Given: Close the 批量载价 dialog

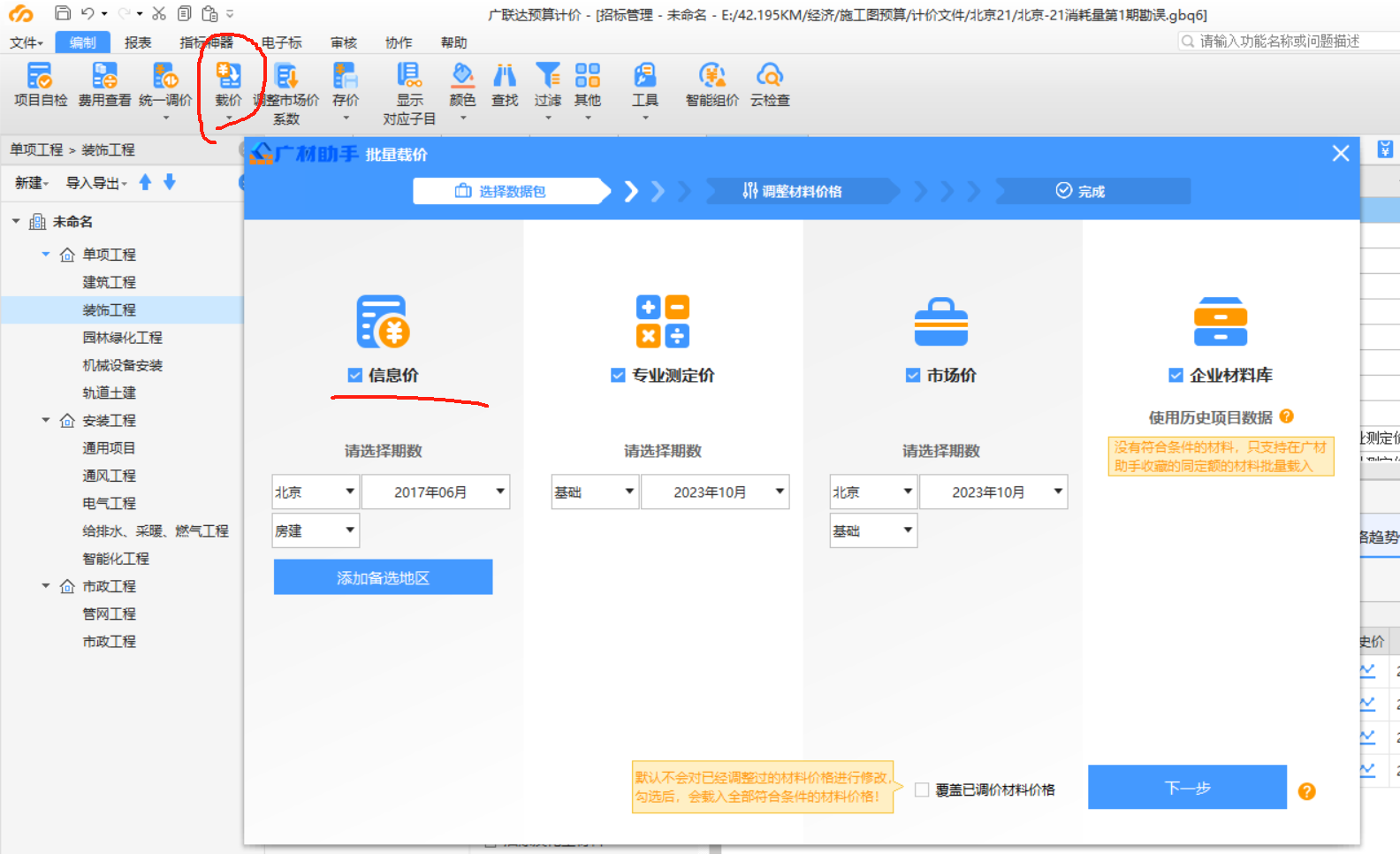Looking at the screenshot, I should point(1341,153).
